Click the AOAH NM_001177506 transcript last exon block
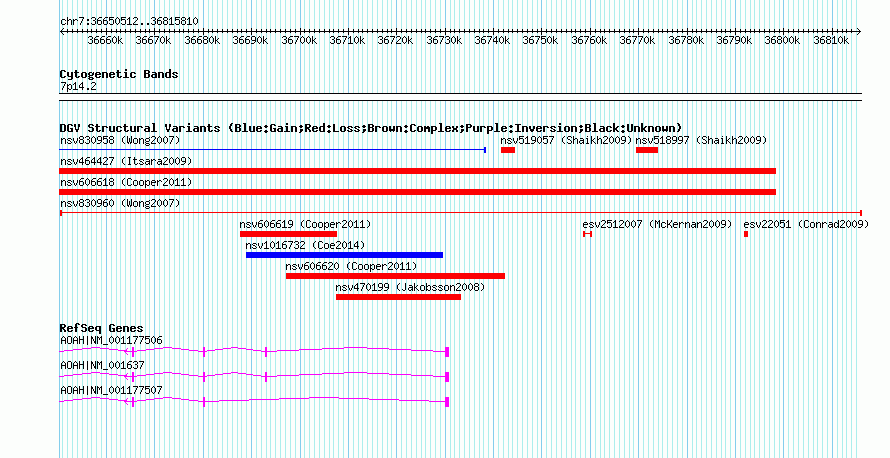Screen dimensions: 890x458 pyautogui.click(x=447, y=352)
